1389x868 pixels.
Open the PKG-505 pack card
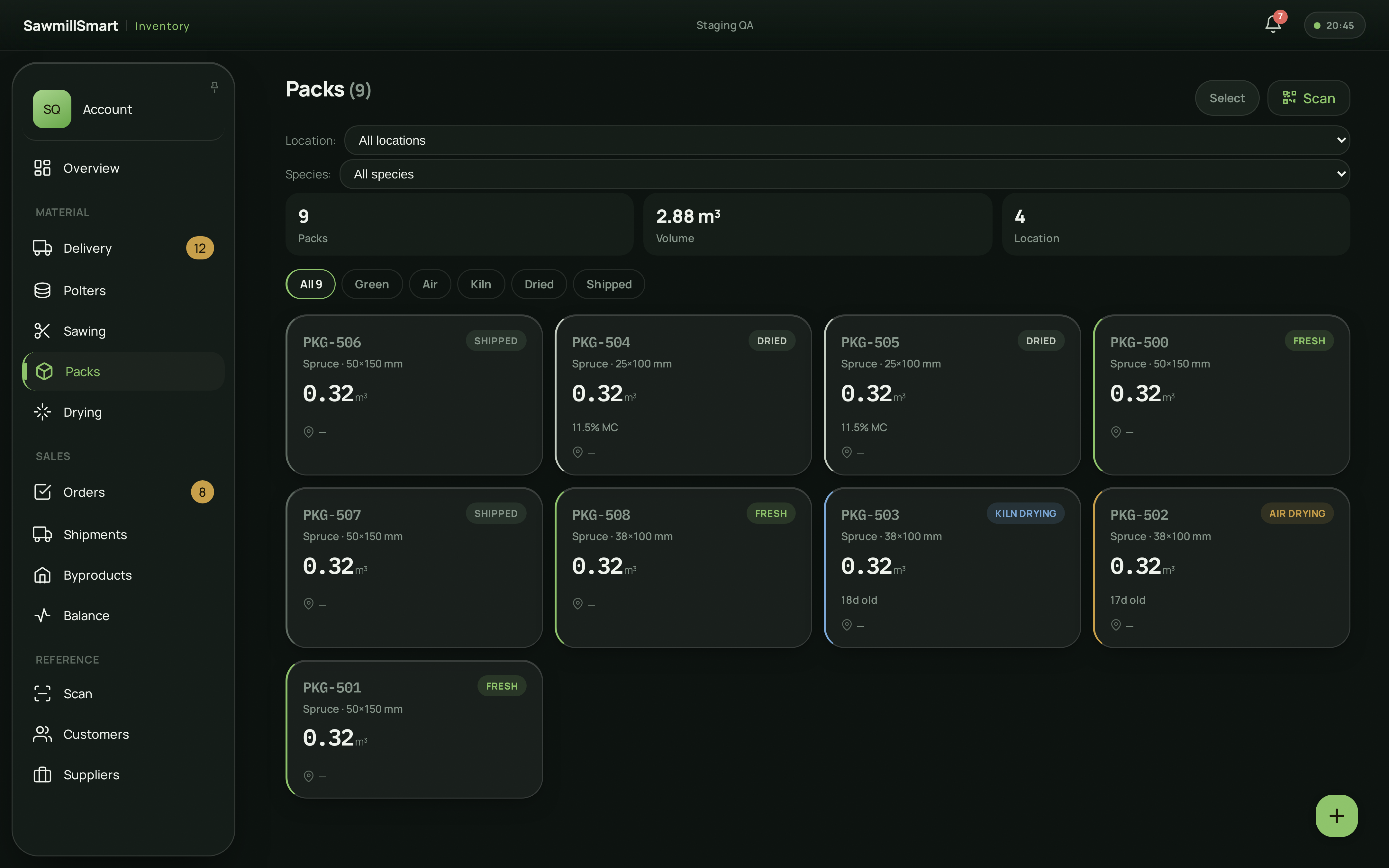tap(952, 395)
